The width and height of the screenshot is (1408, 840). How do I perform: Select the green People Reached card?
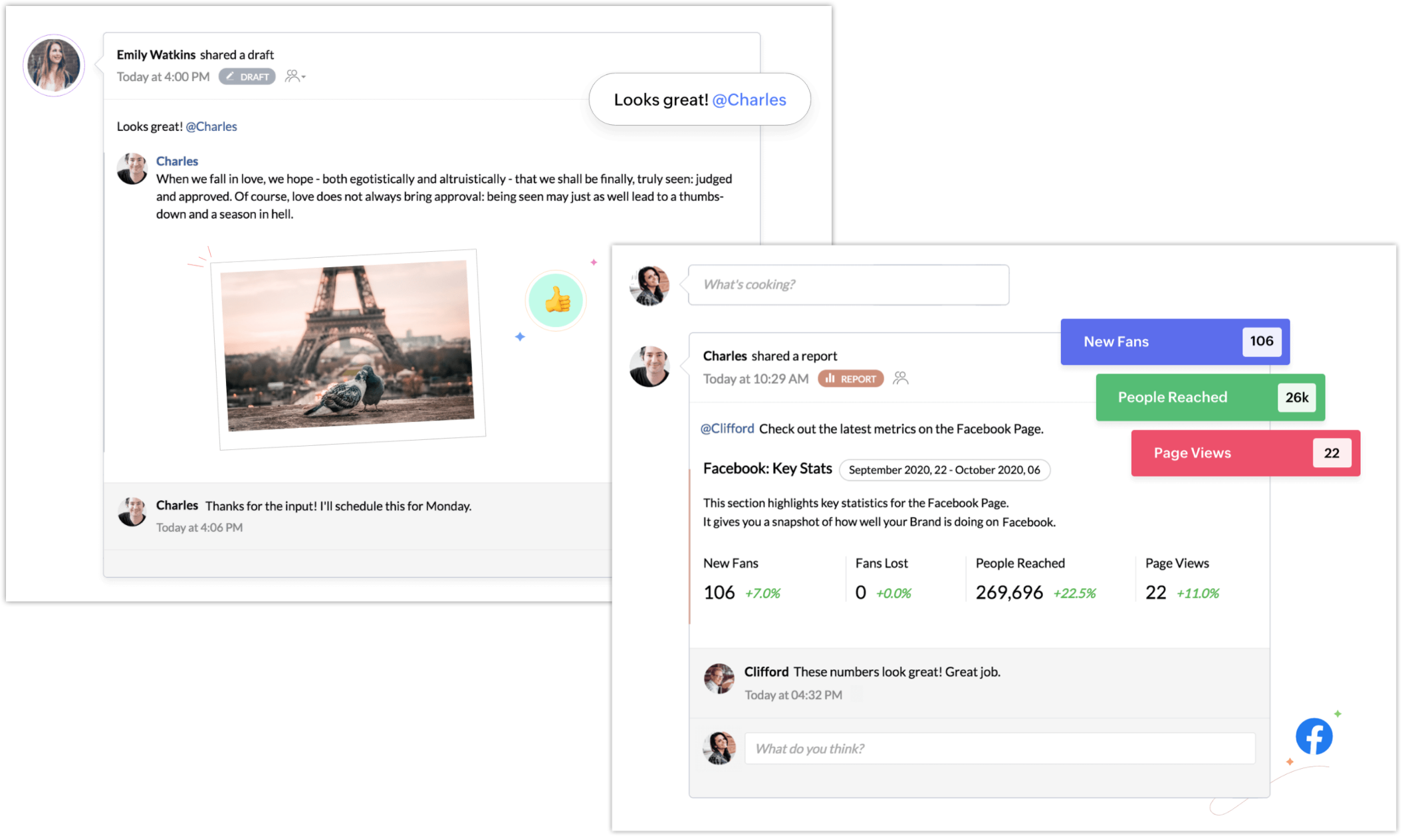1209,397
